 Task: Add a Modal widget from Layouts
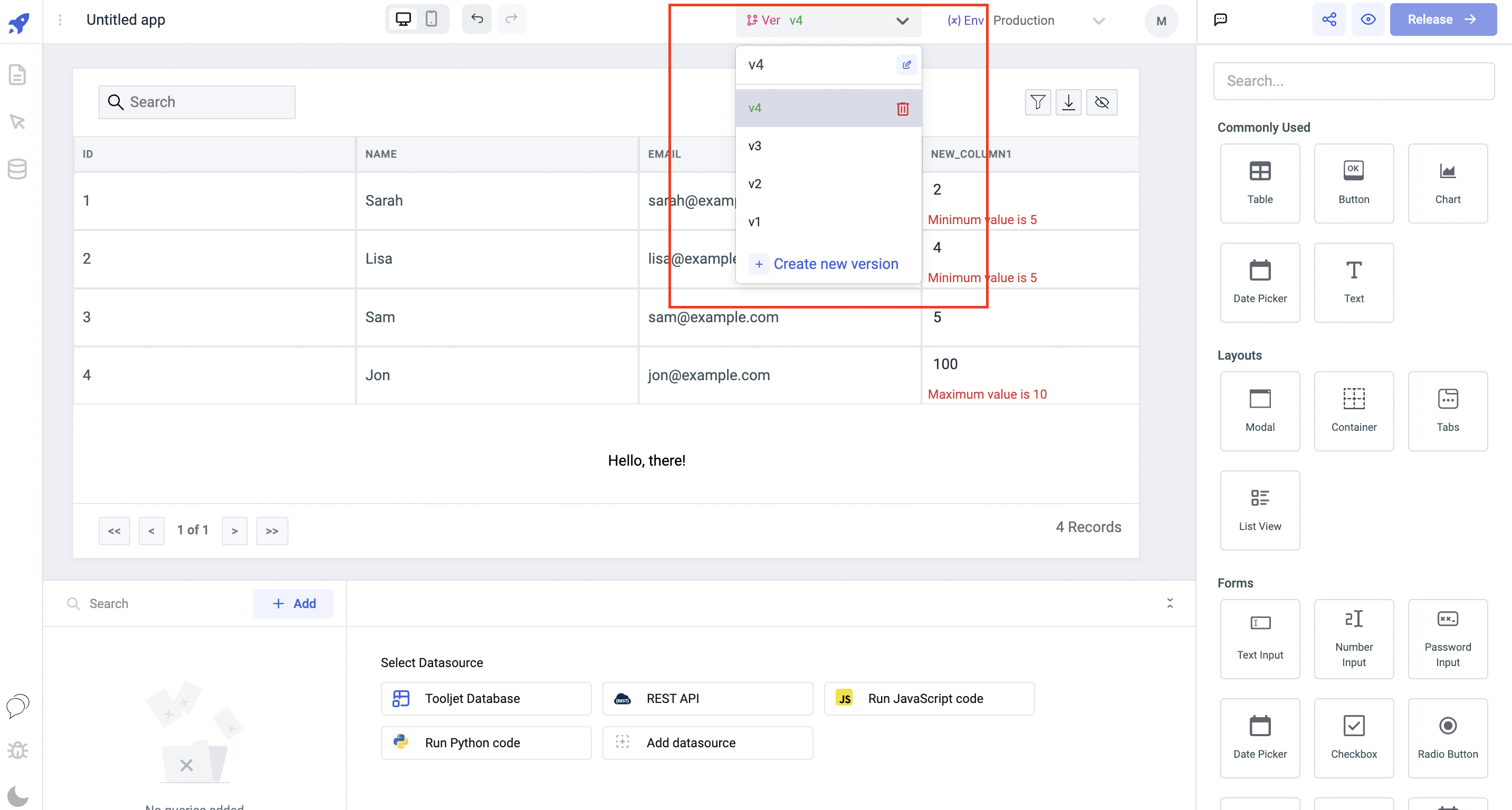pos(1260,411)
